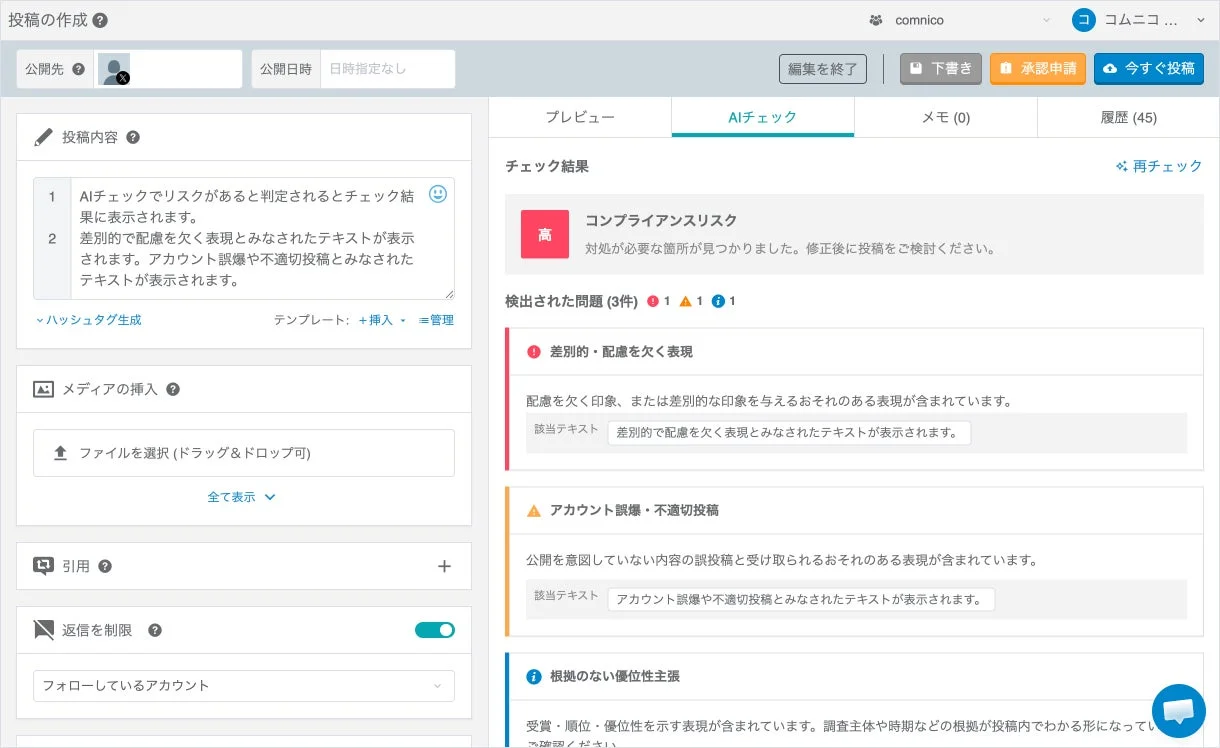This screenshot has height=748, width=1220.
Task: Click アカウント誤爆や不適切投稿 flagged text chip
Action: (801, 599)
